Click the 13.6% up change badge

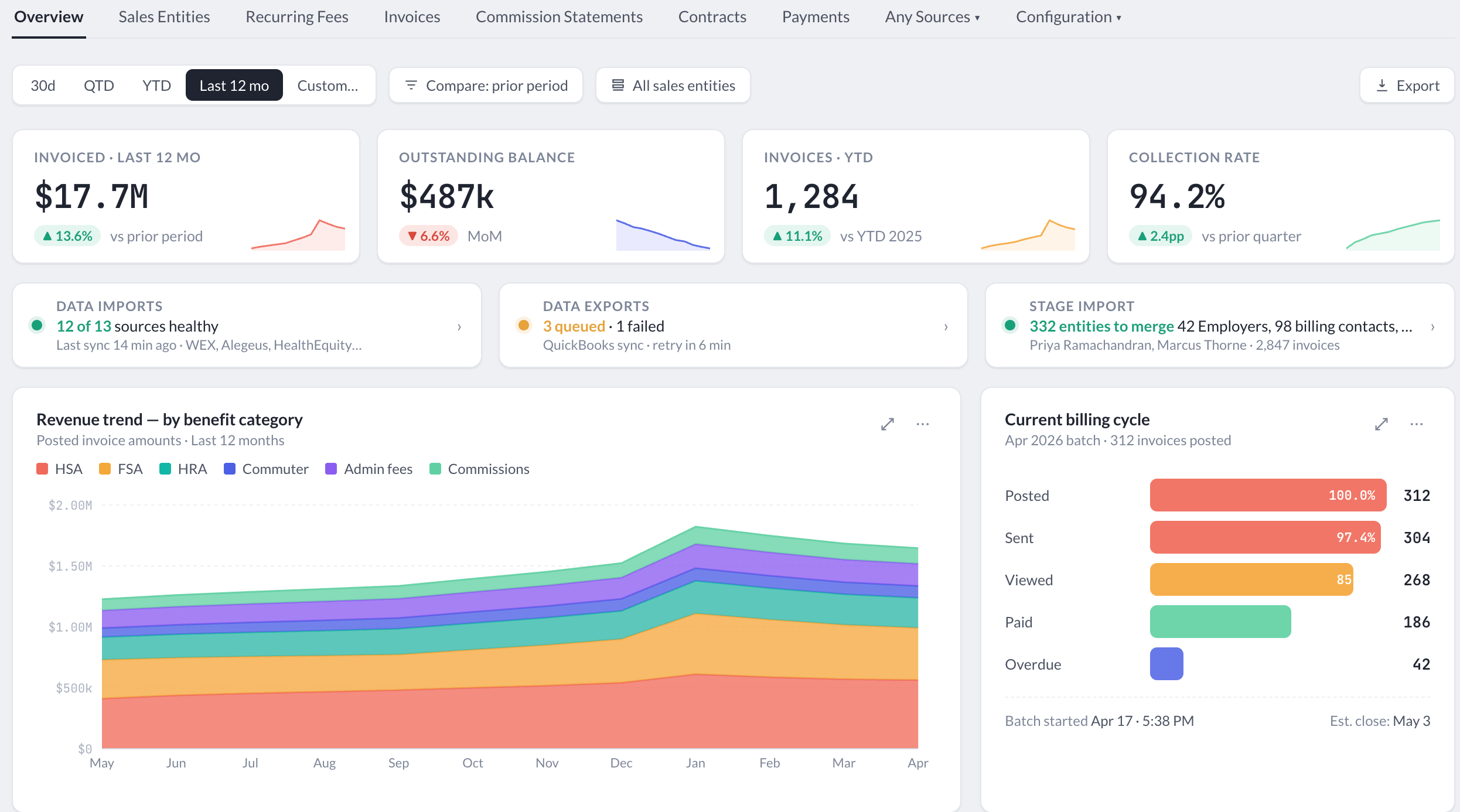[67, 236]
